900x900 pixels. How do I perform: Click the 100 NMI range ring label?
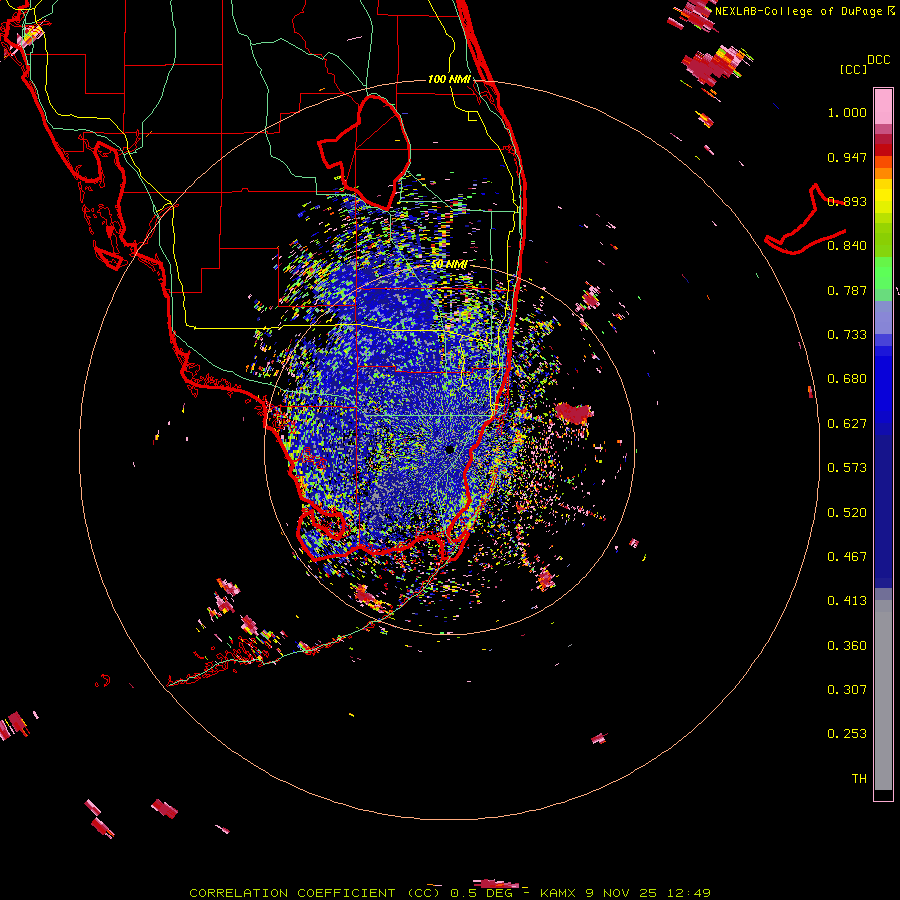tap(449, 79)
